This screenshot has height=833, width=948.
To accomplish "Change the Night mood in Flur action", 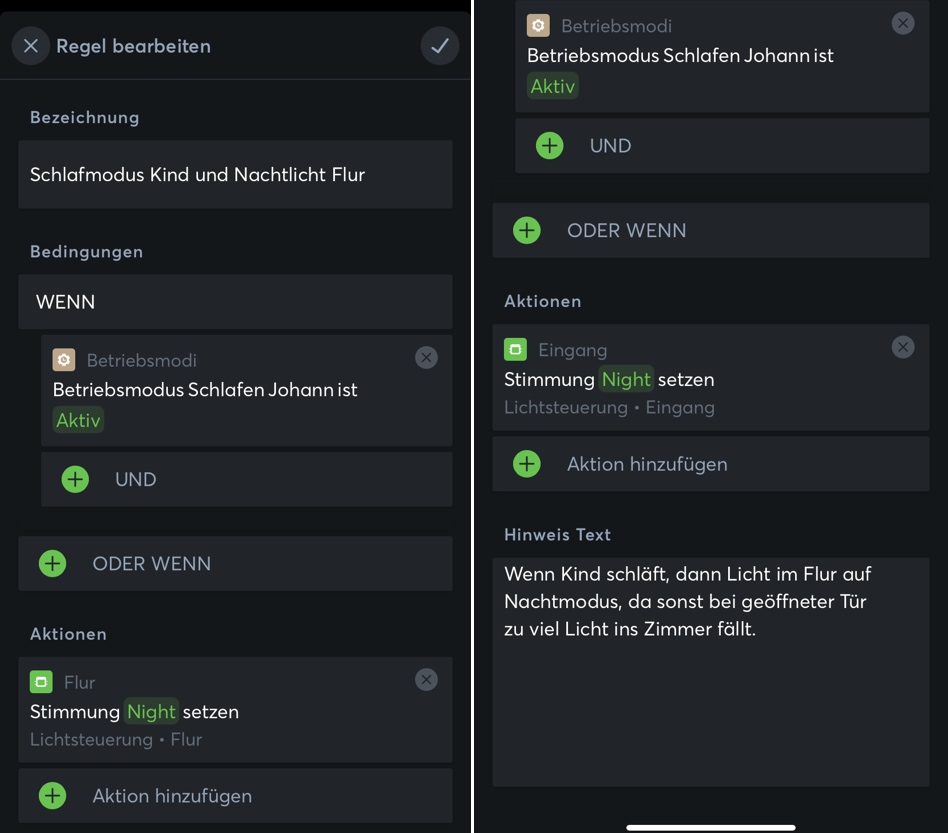I will [x=151, y=712].
